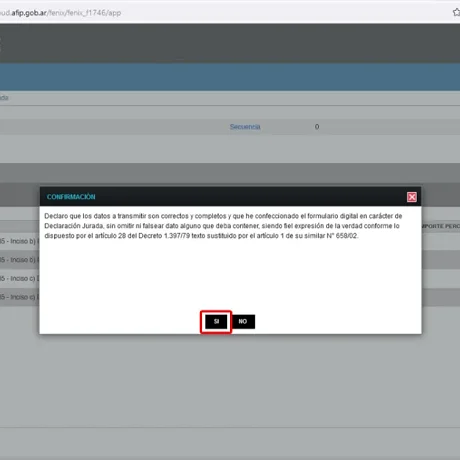
Task: Bookmark this page using the star icon
Action: [x=456, y=12]
